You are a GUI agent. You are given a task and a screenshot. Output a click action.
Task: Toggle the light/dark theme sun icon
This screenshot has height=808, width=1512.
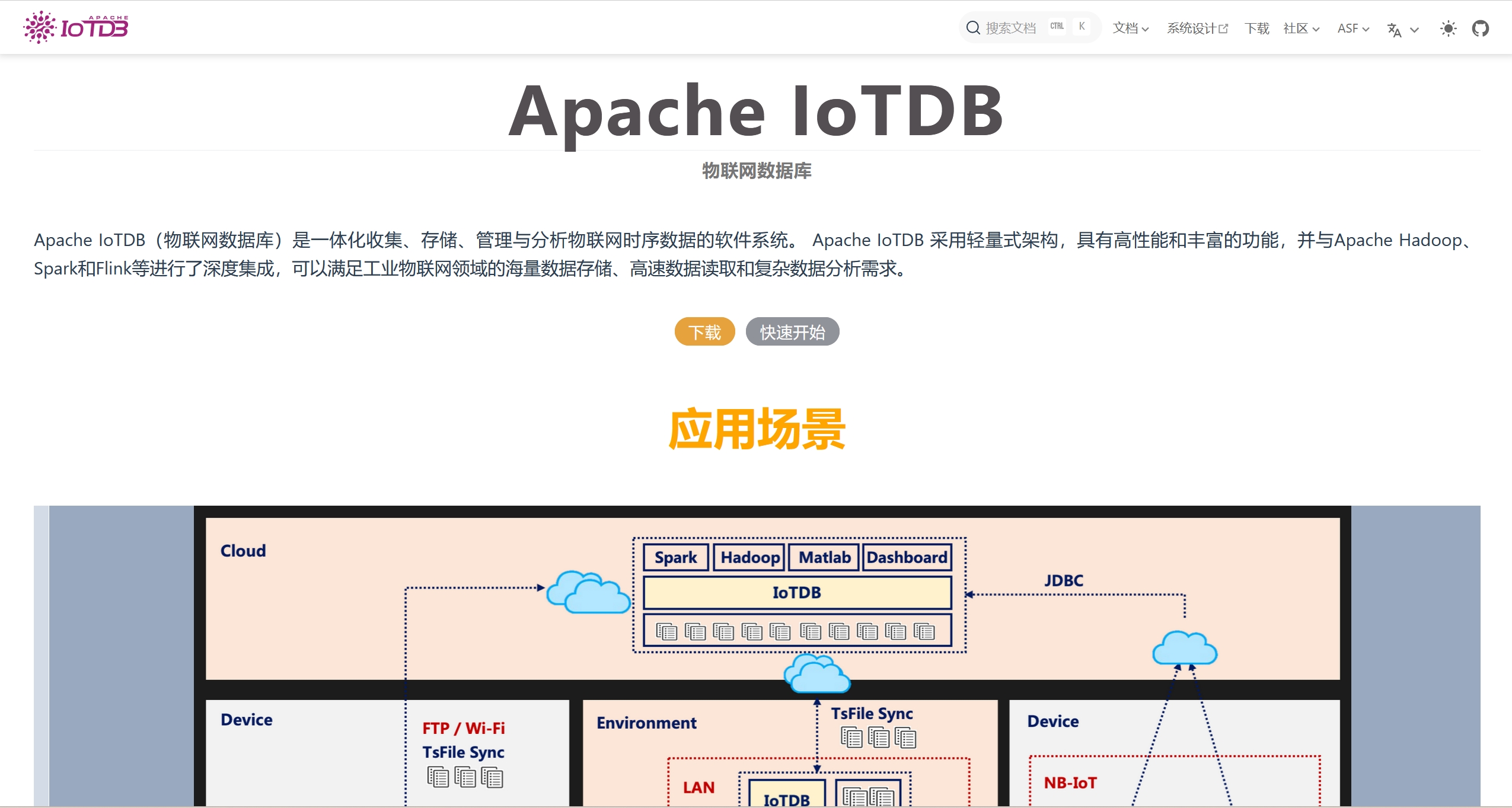[x=1448, y=28]
